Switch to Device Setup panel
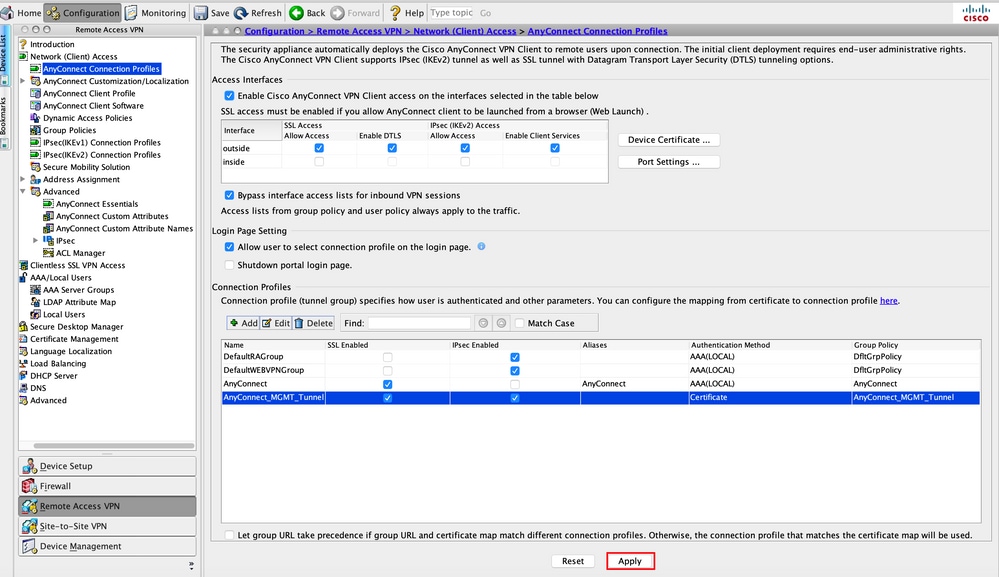 (x=107, y=466)
